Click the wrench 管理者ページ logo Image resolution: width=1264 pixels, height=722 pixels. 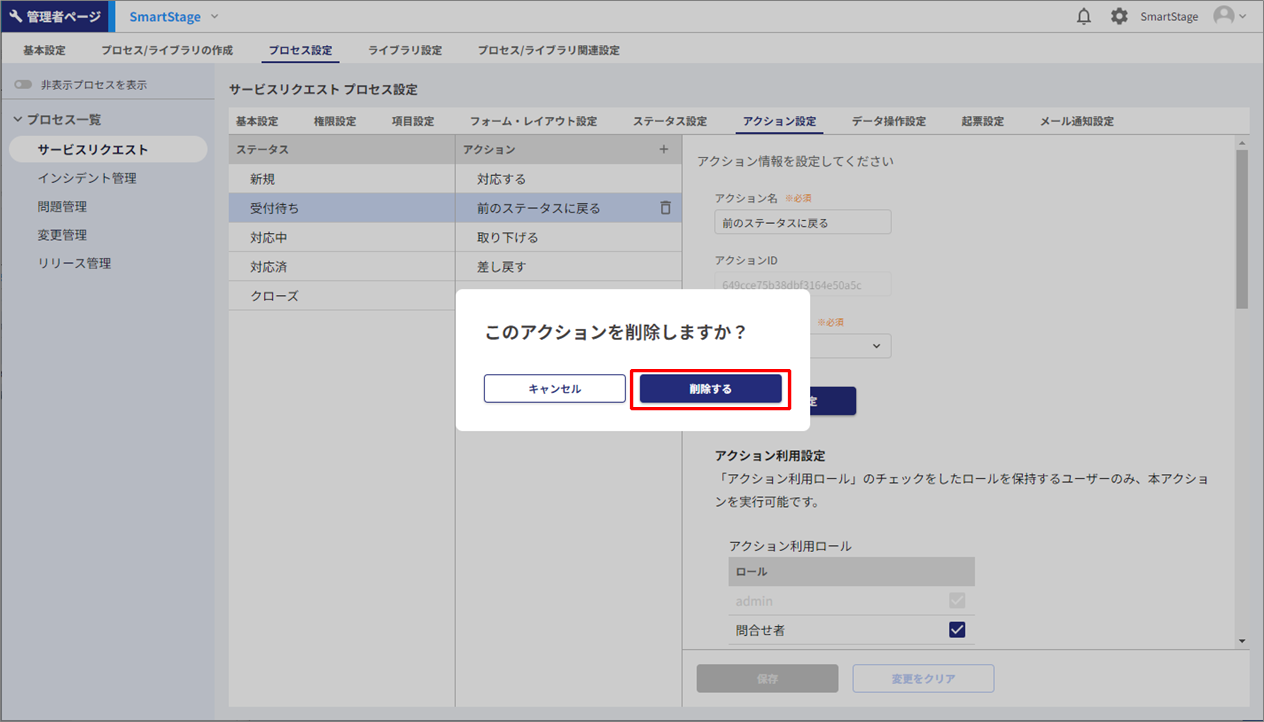pyautogui.click(x=55, y=17)
